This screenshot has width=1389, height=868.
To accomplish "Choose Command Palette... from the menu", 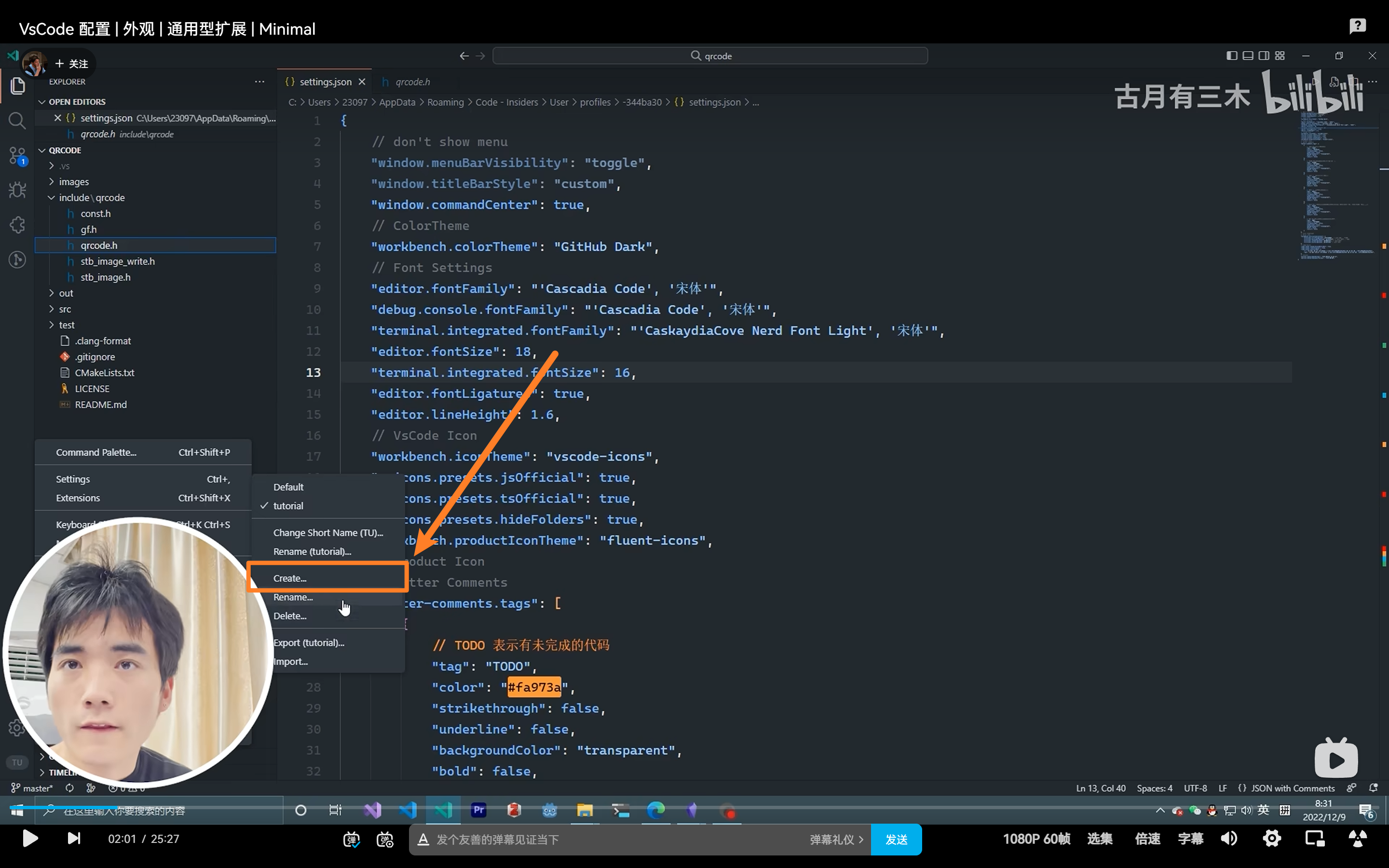I will [143, 452].
